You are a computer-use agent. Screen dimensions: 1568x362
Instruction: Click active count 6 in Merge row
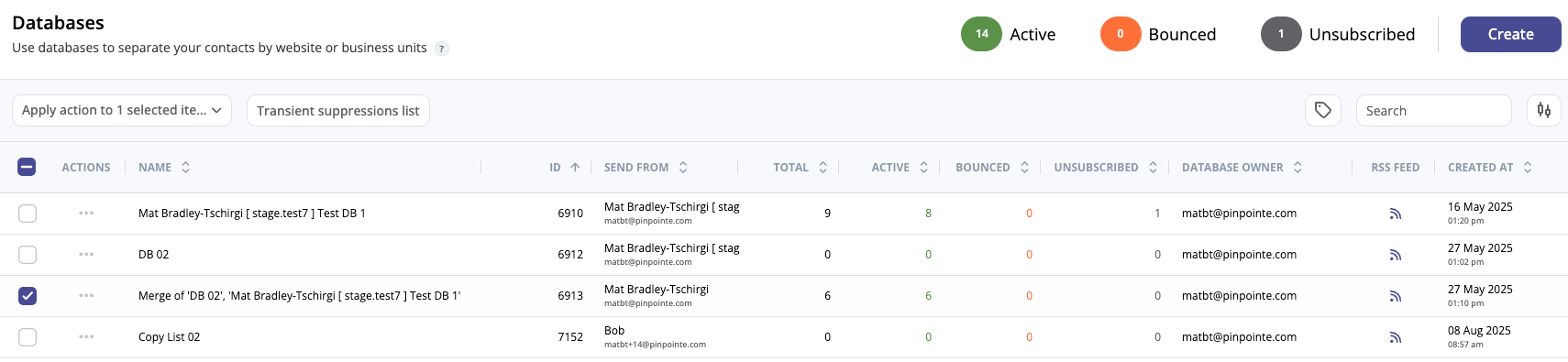click(928, 296)
